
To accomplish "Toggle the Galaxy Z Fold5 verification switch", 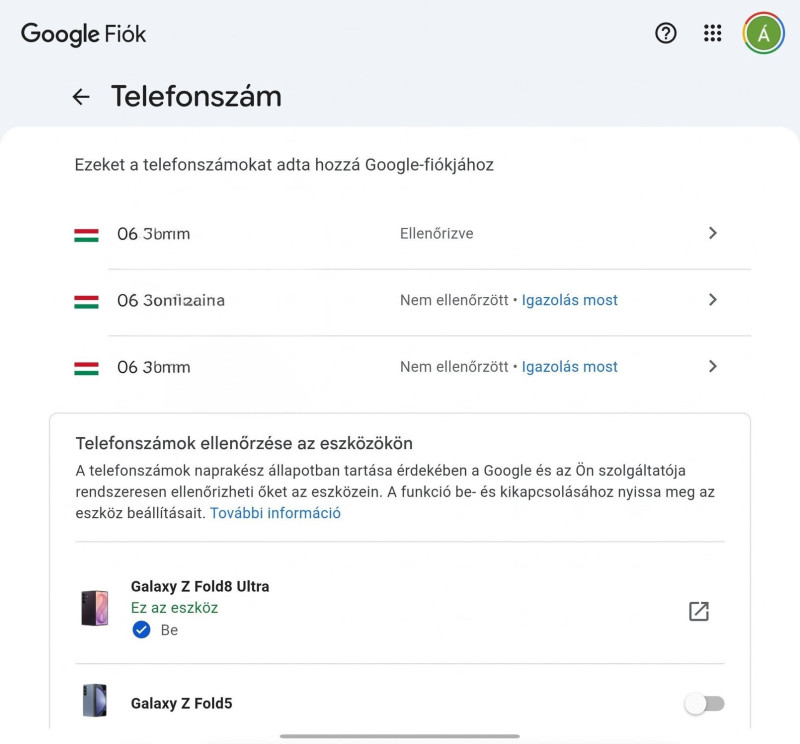I will [x=705, y=704].
